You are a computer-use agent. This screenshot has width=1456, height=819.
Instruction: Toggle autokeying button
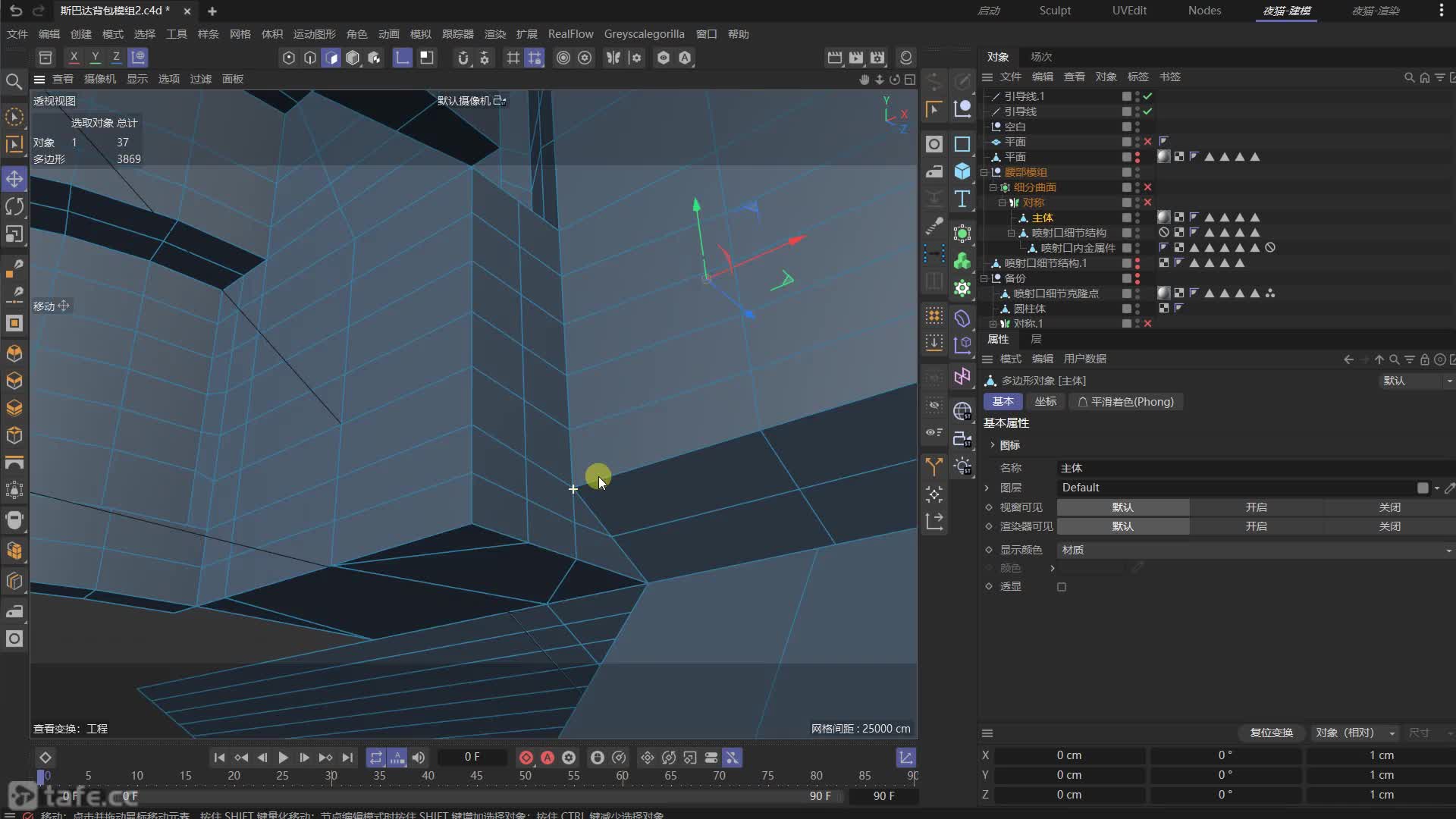pos(548,758)
